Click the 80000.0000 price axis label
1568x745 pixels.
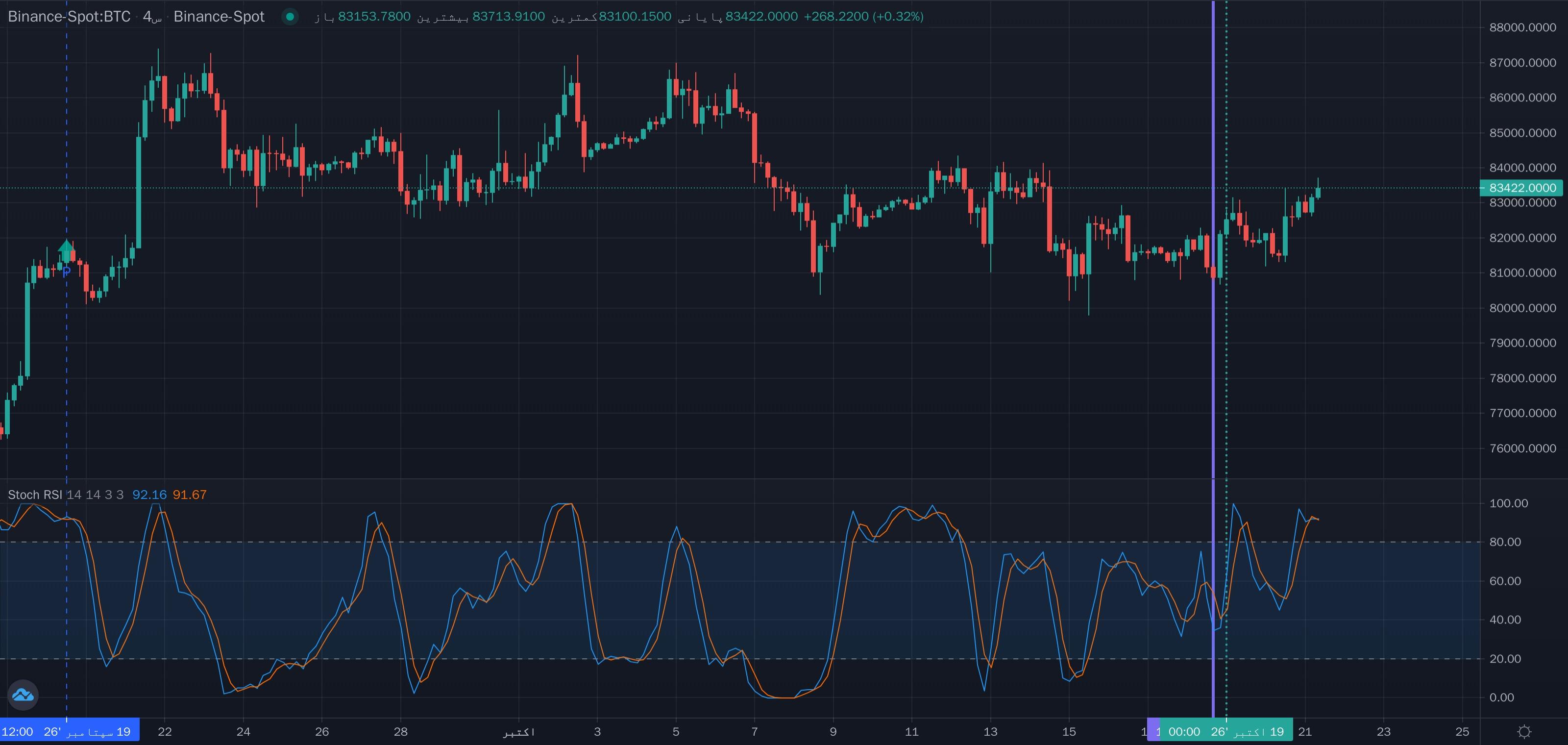coord(1522,308)
